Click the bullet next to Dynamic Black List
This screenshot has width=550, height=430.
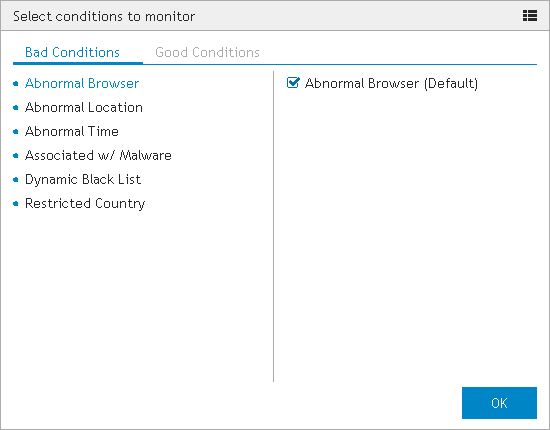(15, 180)
